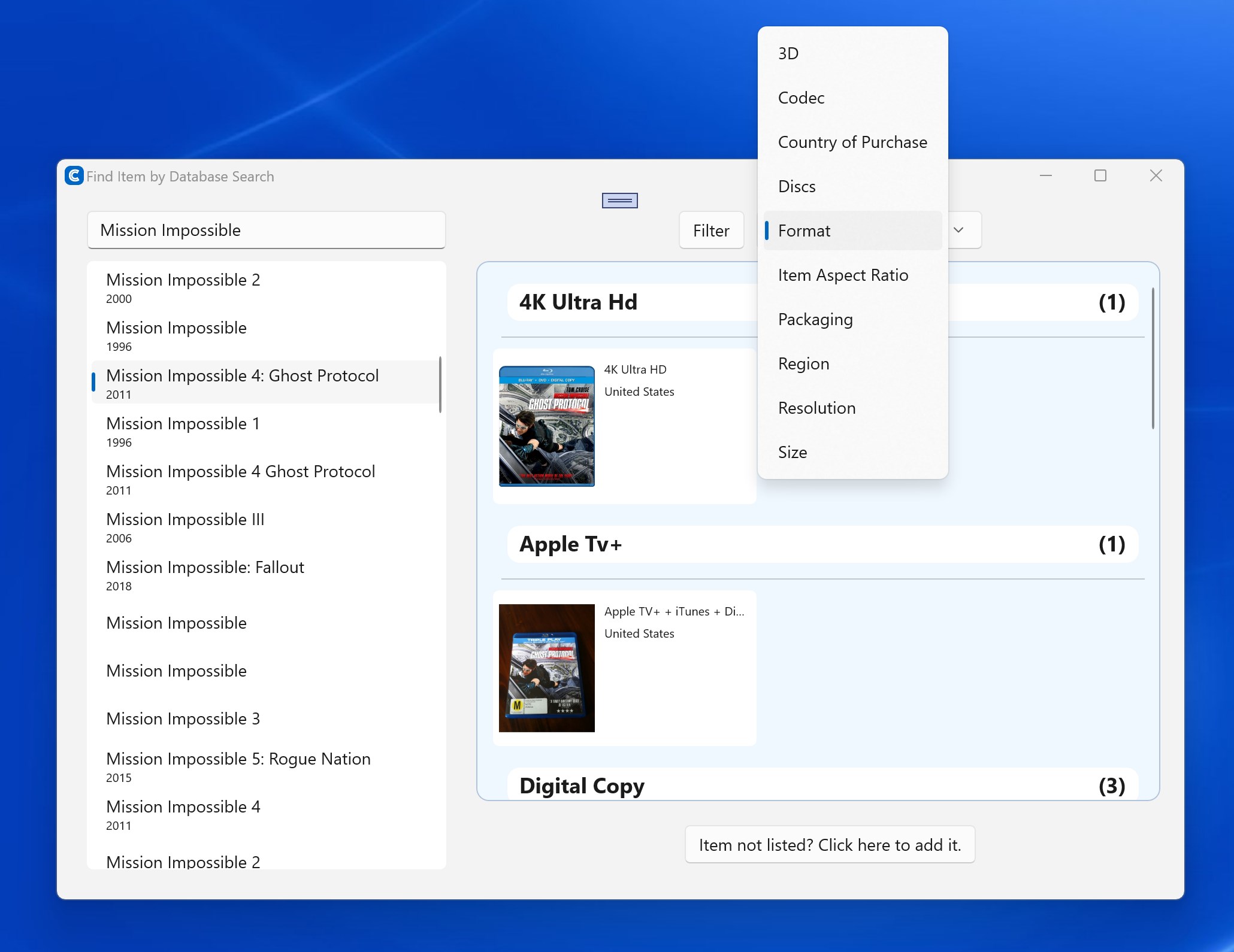Open the filter category chevron dropdown
This screenshot has height=952, width=1234.
point(958,230)
